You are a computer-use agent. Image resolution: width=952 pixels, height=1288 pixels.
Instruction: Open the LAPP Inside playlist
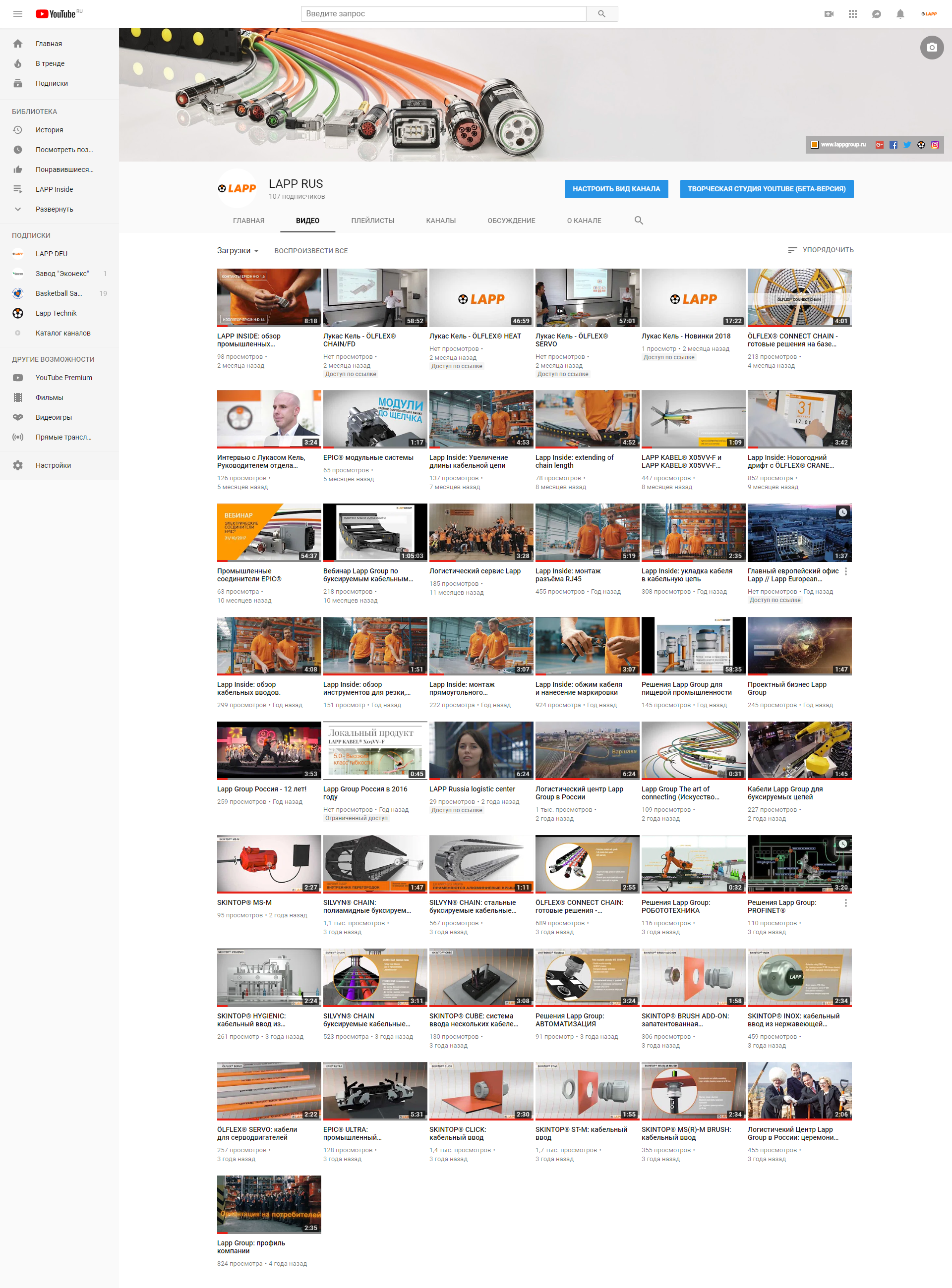click(x=59, y=189)
